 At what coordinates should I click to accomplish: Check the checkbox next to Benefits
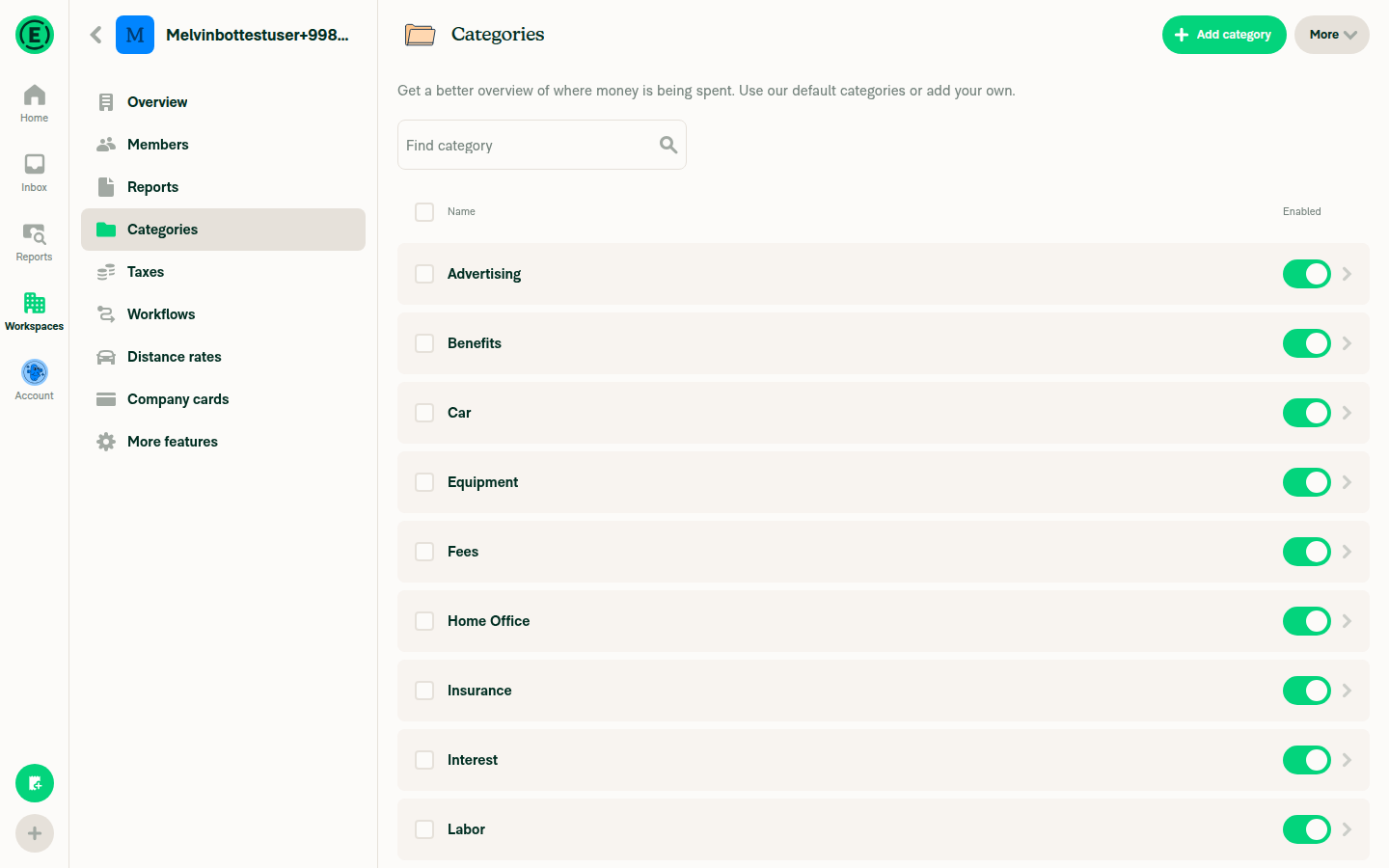pyautogui.click(x=424, y=343)
